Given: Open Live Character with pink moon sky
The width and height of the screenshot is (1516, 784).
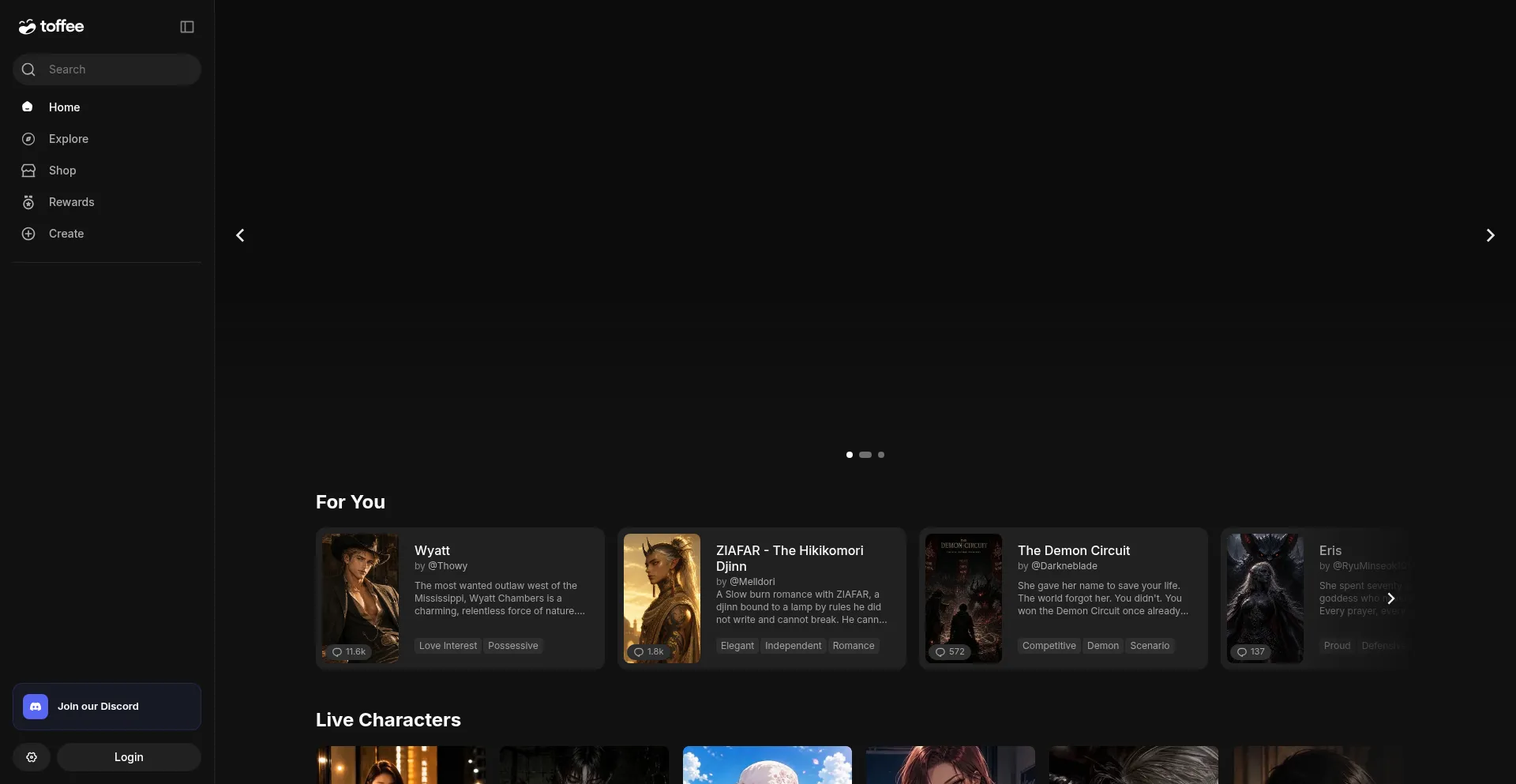Looking at the screenshot, I should (767, 765).
